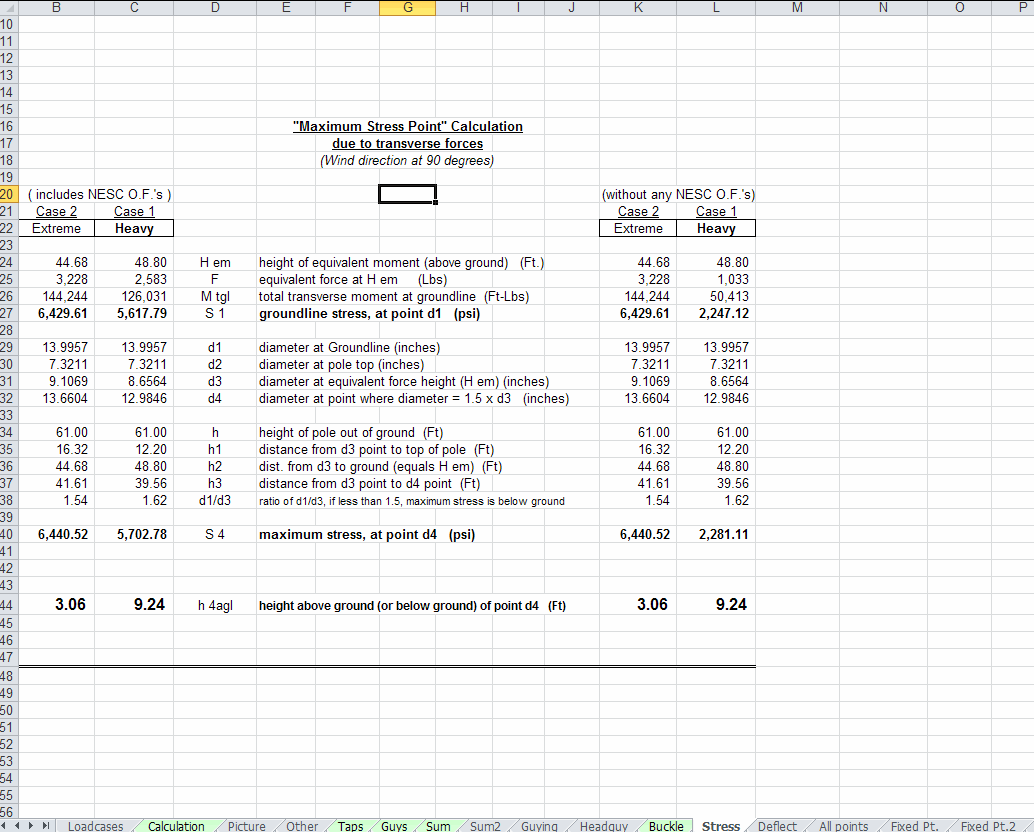Click the "Maximum Stress Point" Calculation title cell
This screenshot has width=1034, height=832.
(x=407, y=127)
